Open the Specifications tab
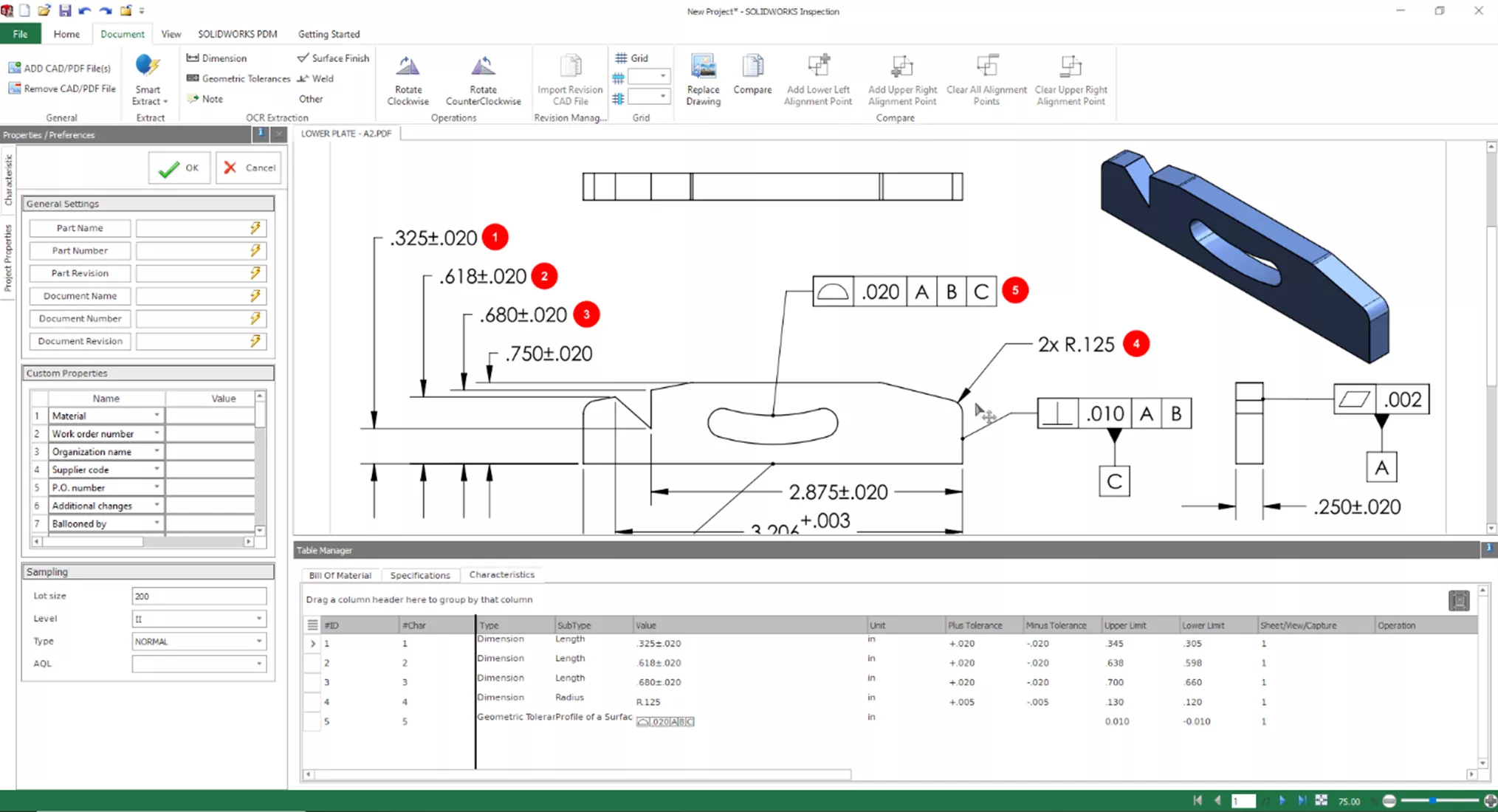This screenshot has width=1498, height=812. point(419,574)
